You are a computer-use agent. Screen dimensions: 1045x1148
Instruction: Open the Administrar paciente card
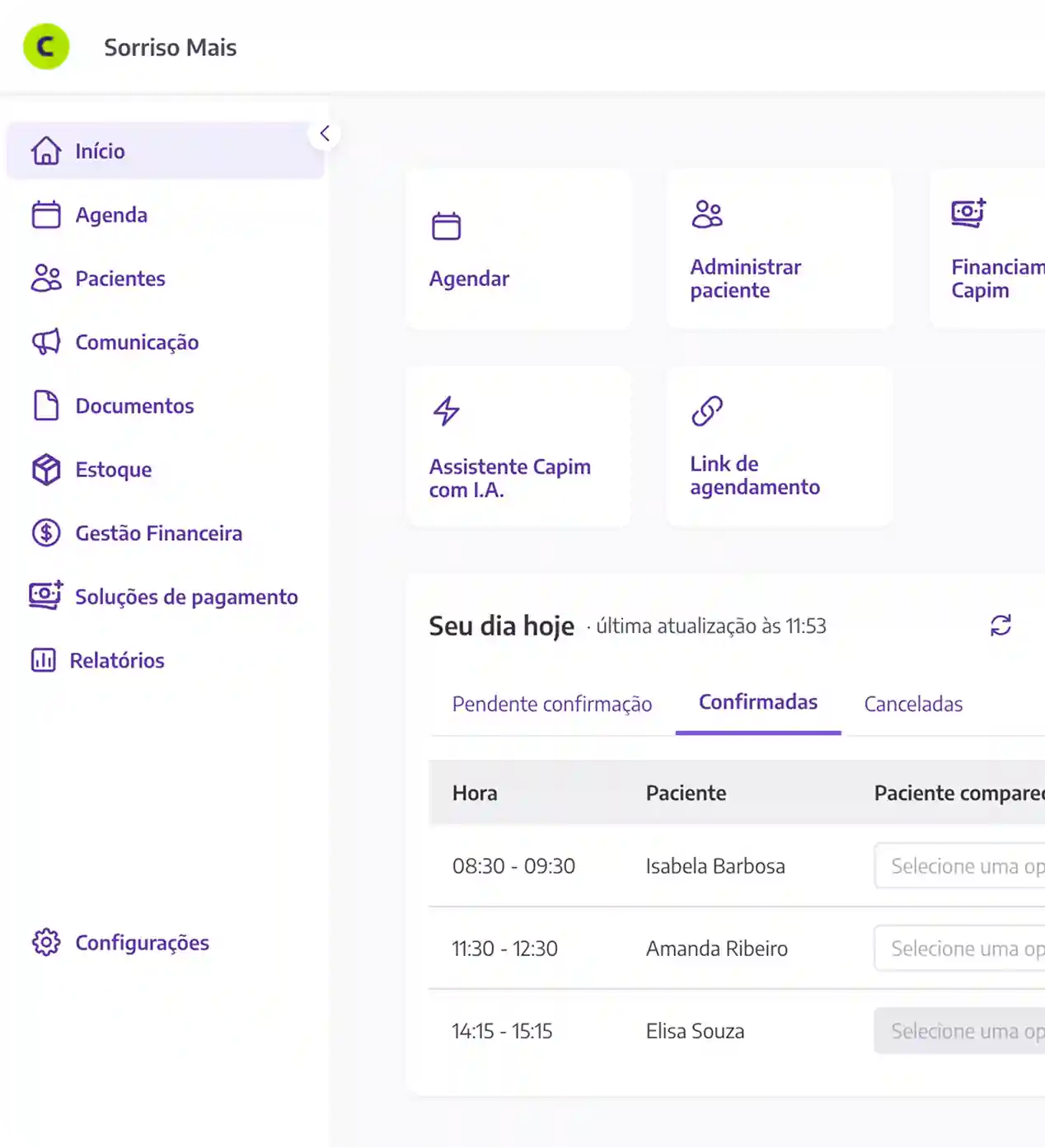(x=779, y=250)
